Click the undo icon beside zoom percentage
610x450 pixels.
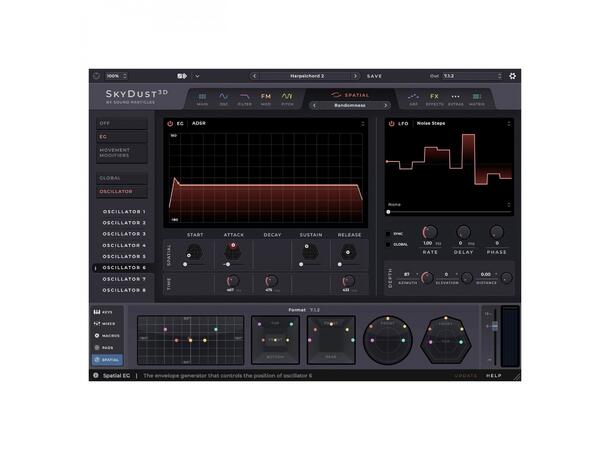point(96,76)
